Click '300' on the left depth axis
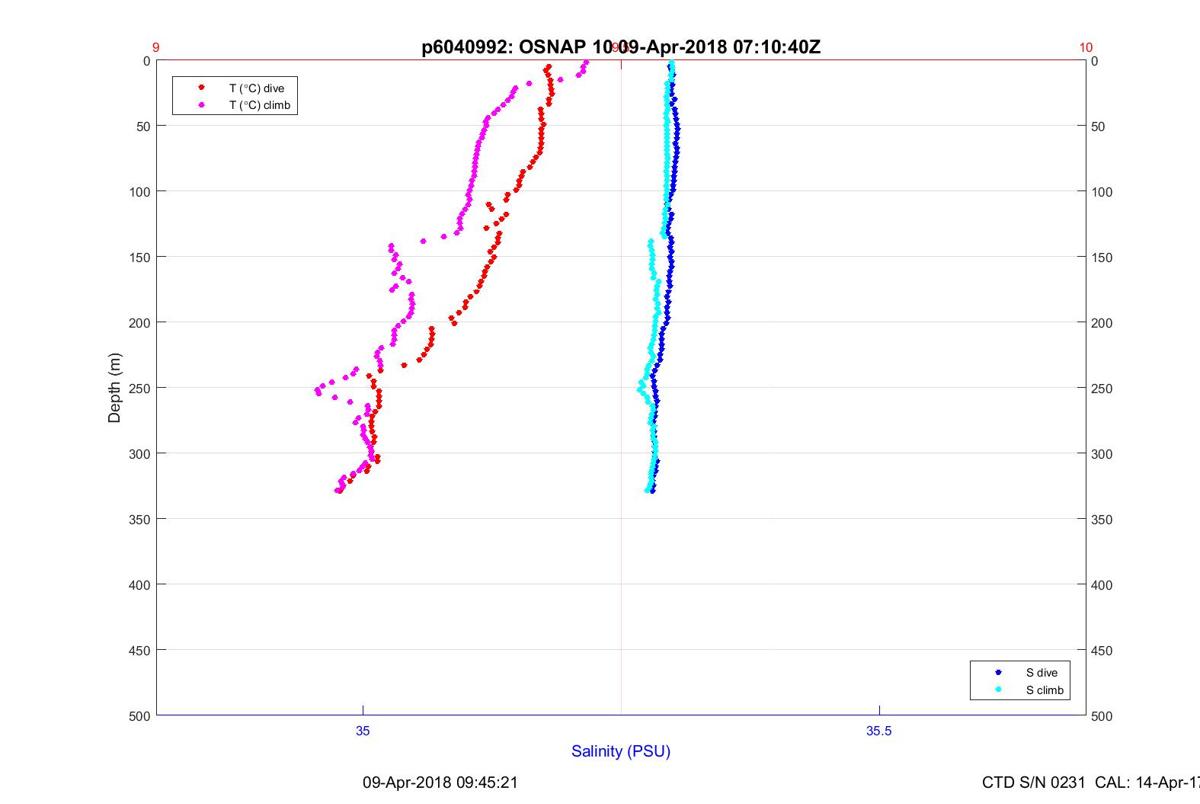This screenshot has width=1200, height=804. tap(139, 454)
